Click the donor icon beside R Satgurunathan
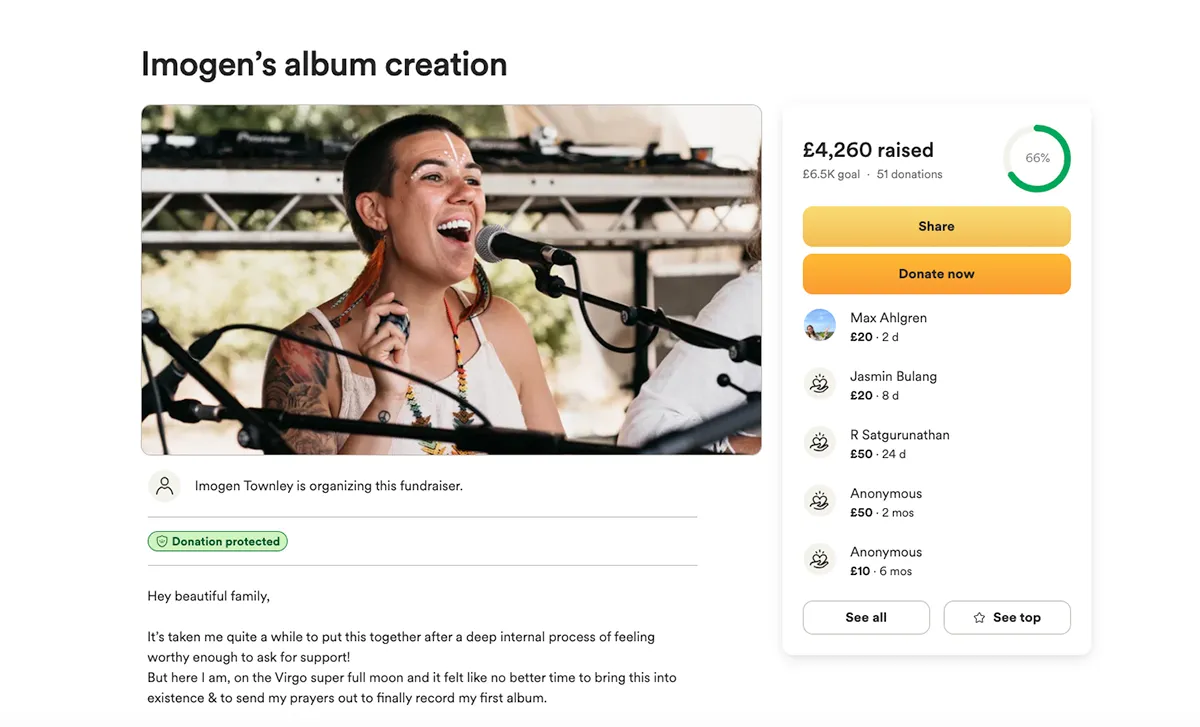This screenshot has height=727, width=1200. [x=820, y=443]
